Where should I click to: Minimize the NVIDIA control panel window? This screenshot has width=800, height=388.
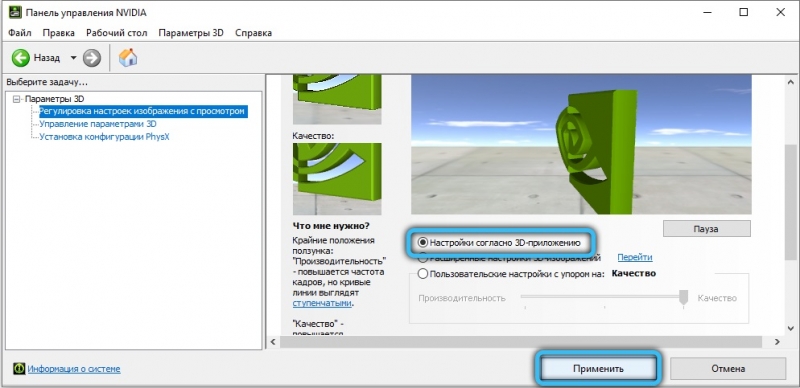707,12
